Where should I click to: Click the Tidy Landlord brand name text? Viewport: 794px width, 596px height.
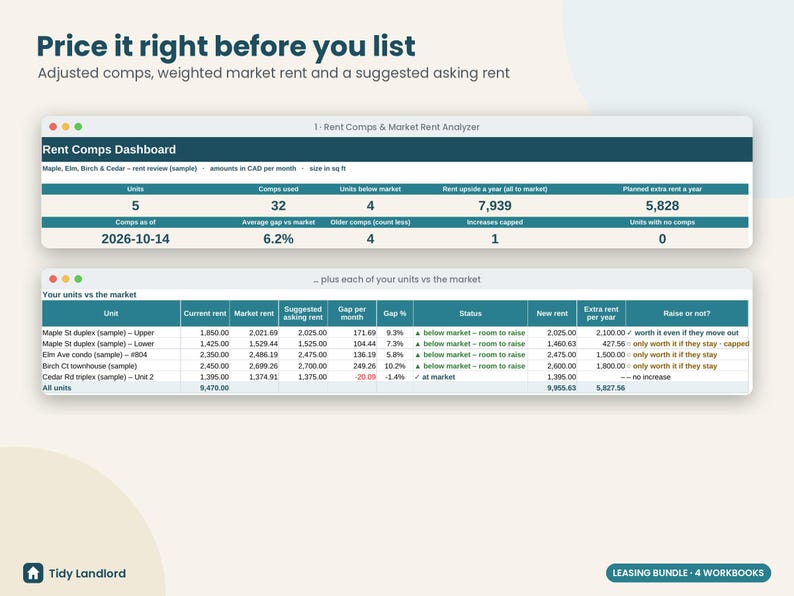tap(87, 574)
